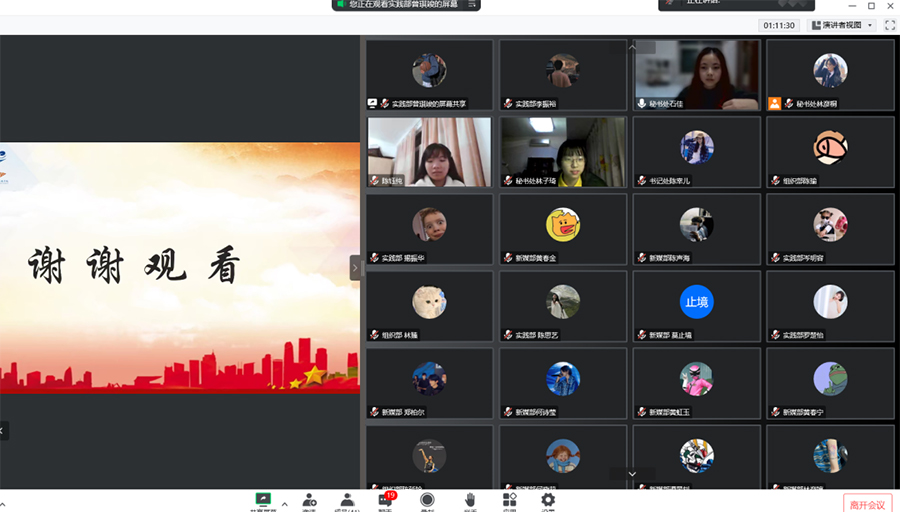This screenshot has width=900, height=512.
Task: Click the 离开会议 leave meeting button
Action: tap(866, 503)
